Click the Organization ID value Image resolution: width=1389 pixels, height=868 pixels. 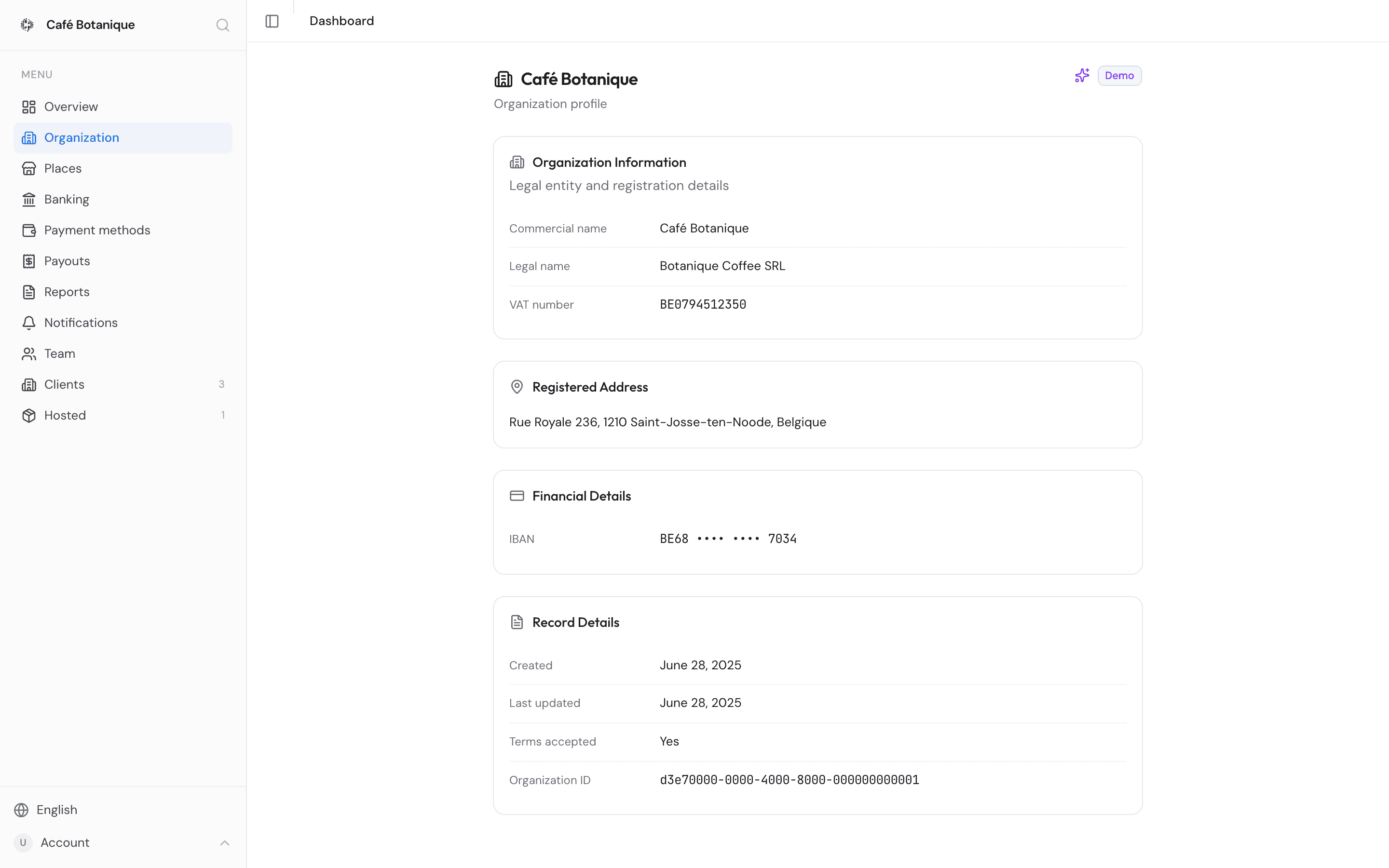789,780
